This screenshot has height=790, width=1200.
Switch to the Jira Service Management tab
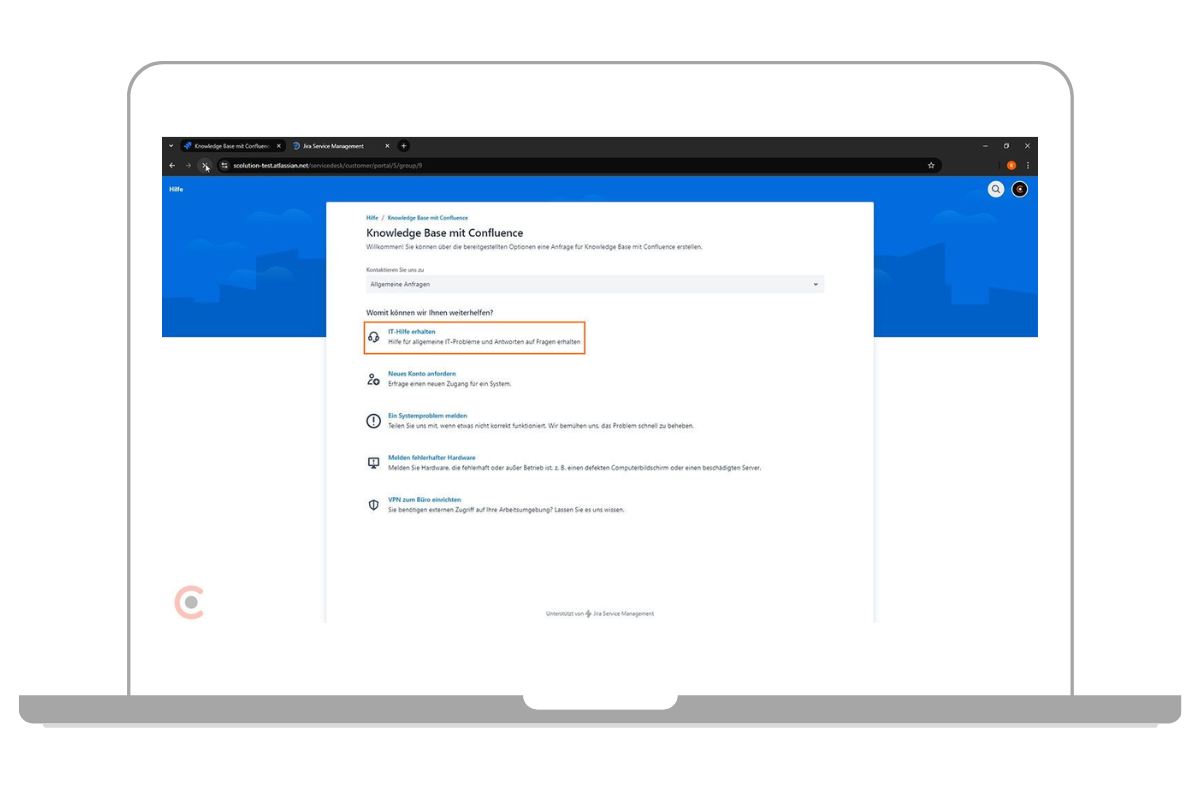point(333,146)
